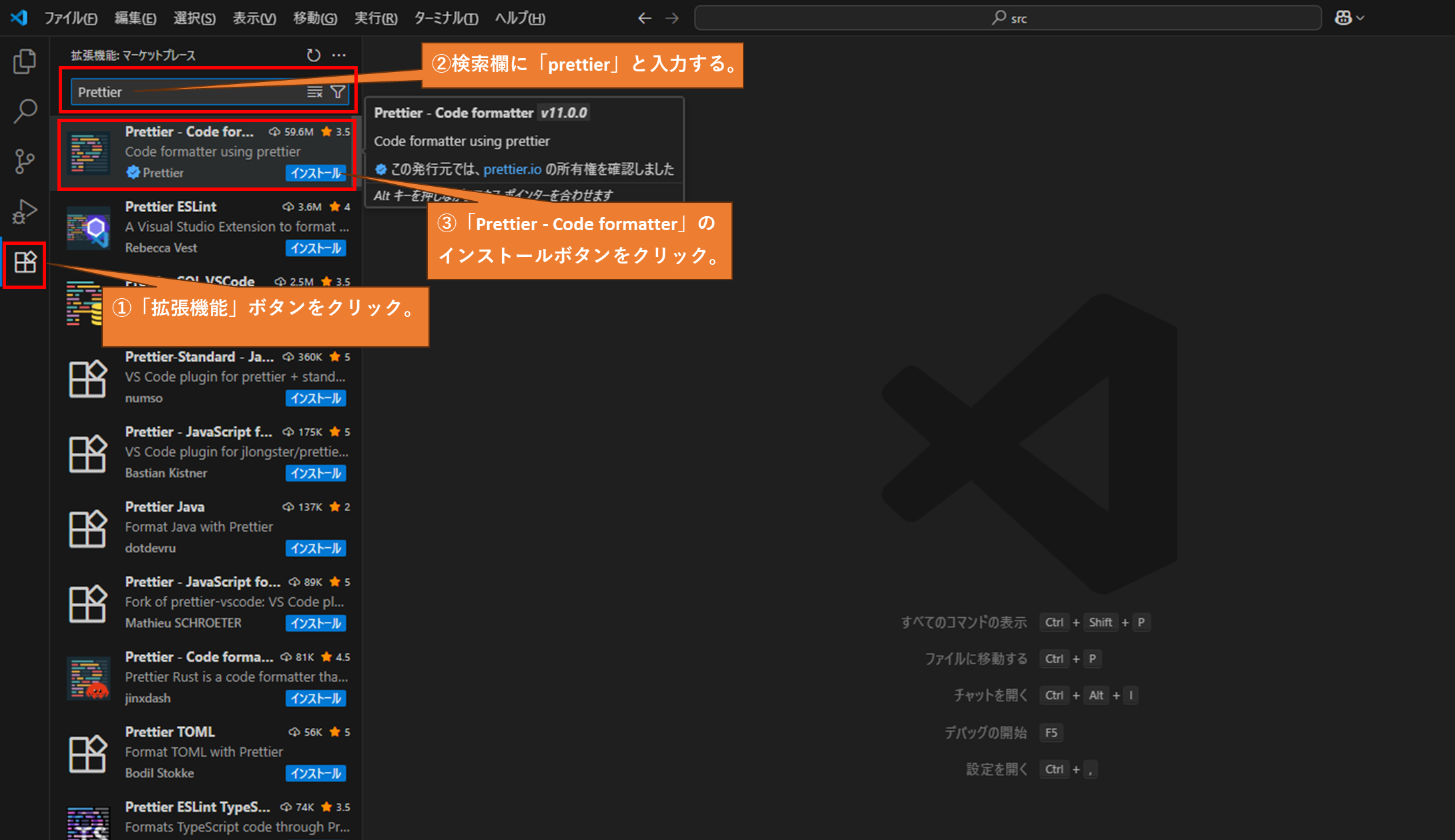Click 'Format TOML with Prettier' description

tap(204, 752)
